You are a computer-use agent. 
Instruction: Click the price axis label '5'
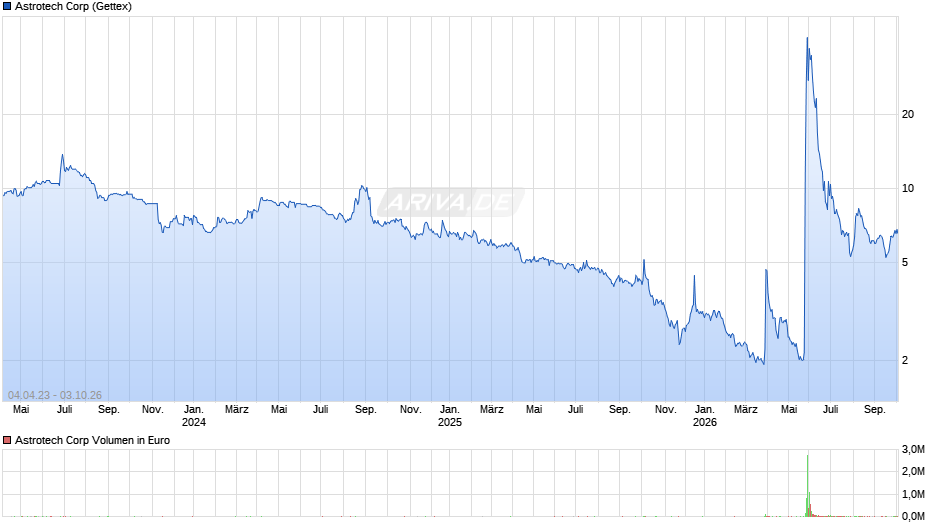905,263
